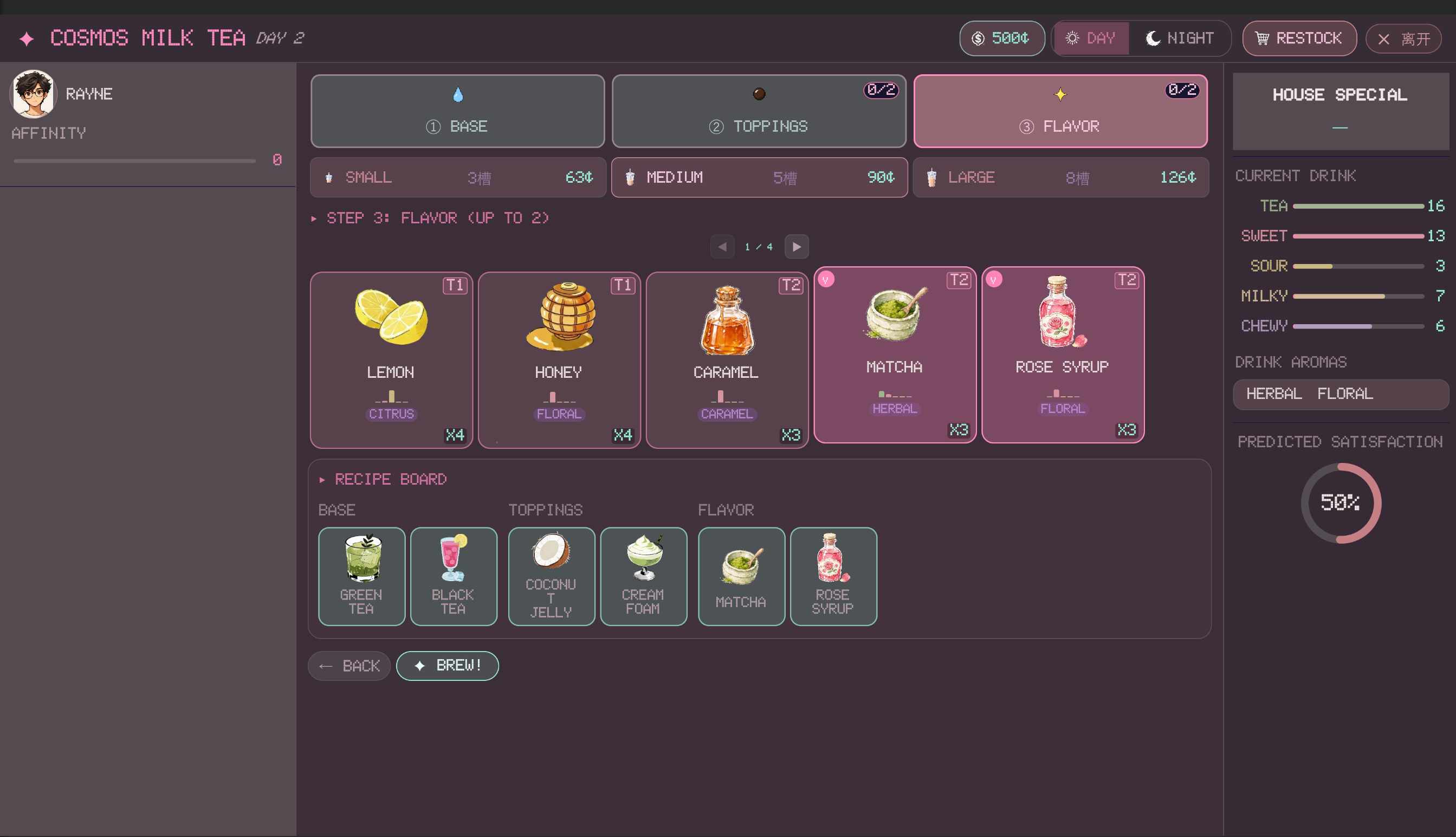
Task: Switch to Day mode
Action: coord(1091,38)
